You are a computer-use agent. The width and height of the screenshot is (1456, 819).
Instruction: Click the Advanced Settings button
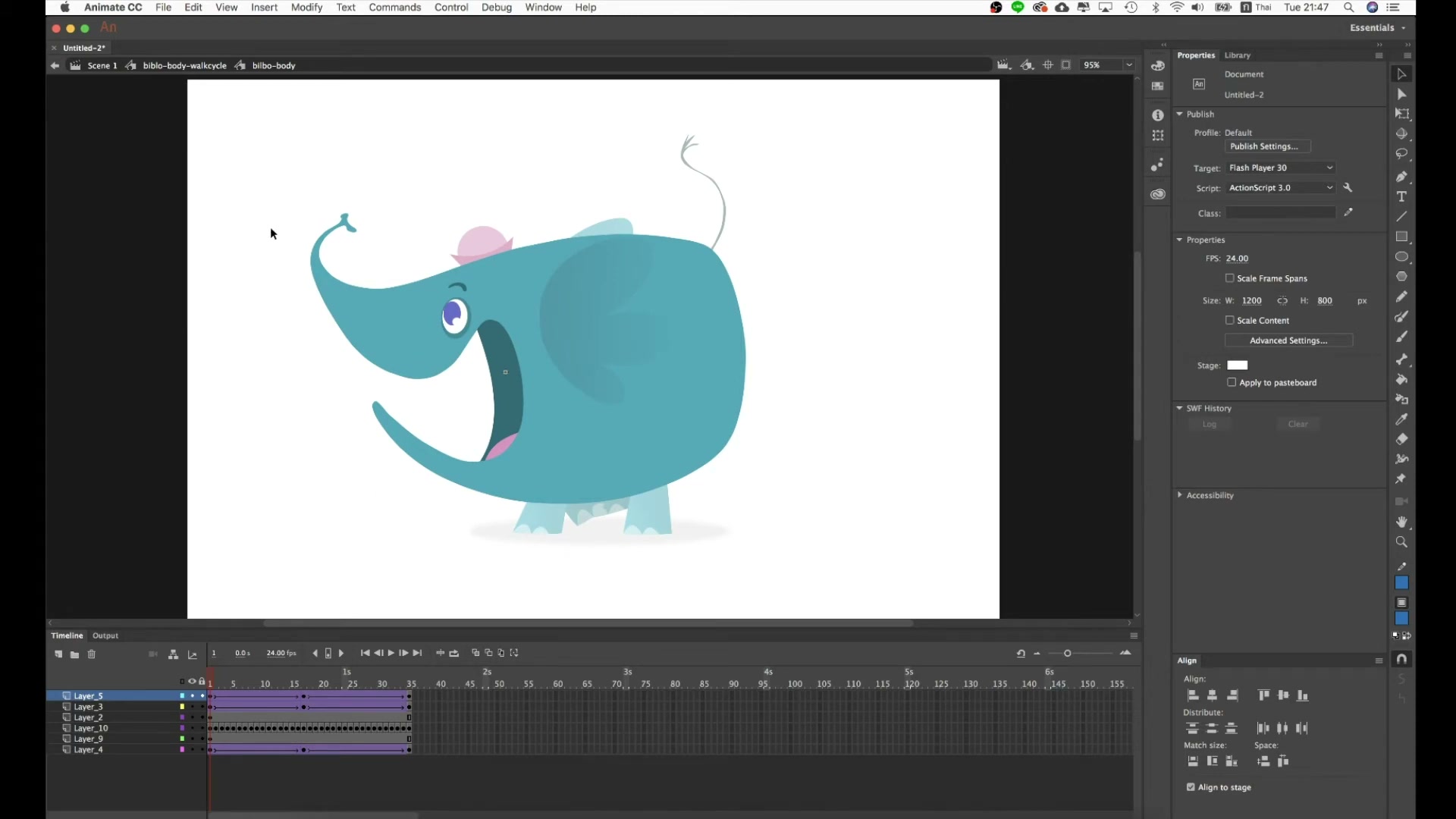[1288, 340]
